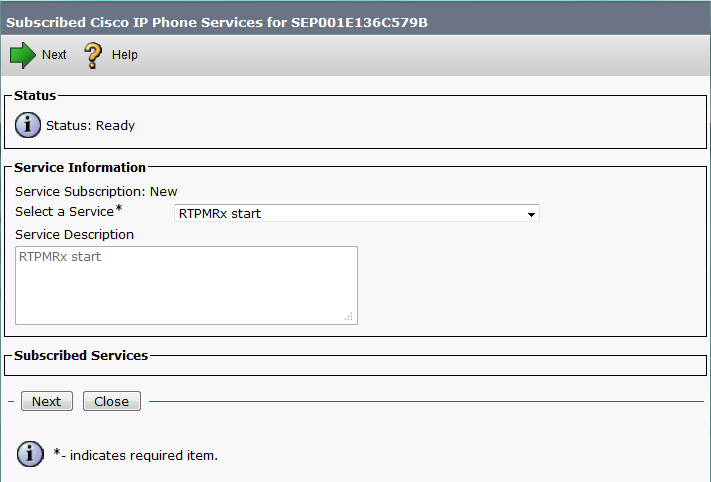Click the Next label in the toolbar
The image size is (711, 482).
[54, 55]
